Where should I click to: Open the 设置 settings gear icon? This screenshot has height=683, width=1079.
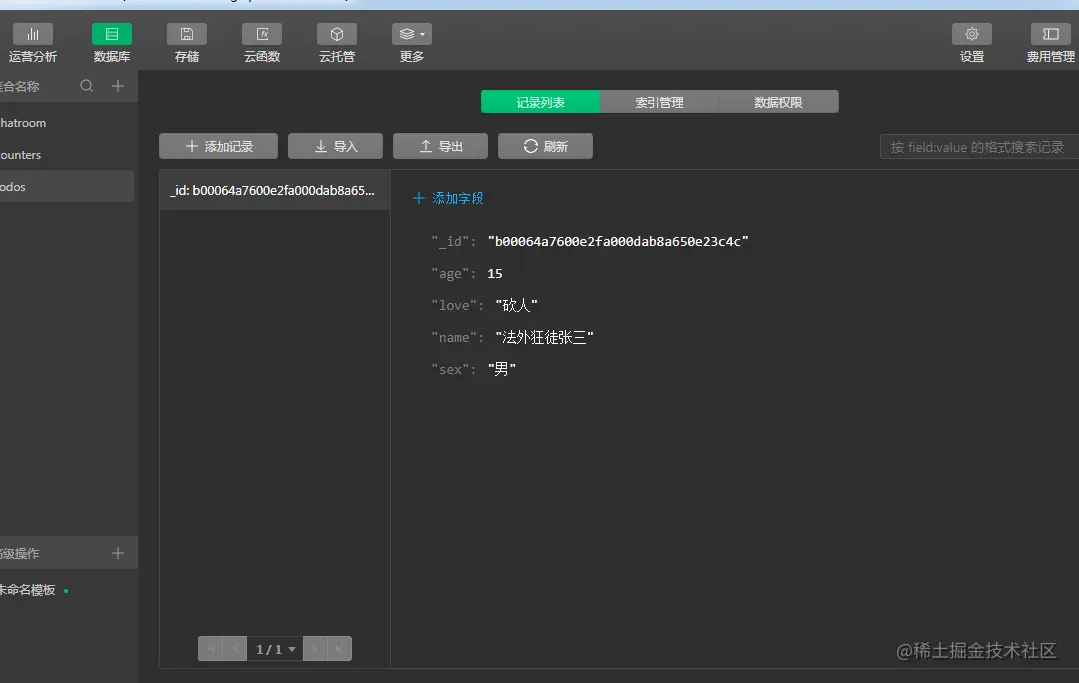972,34
